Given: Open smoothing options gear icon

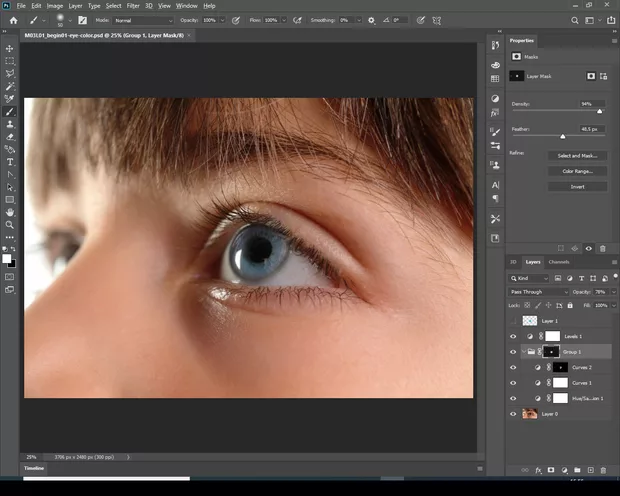Looking at the screenshot, I should [372, 20].
